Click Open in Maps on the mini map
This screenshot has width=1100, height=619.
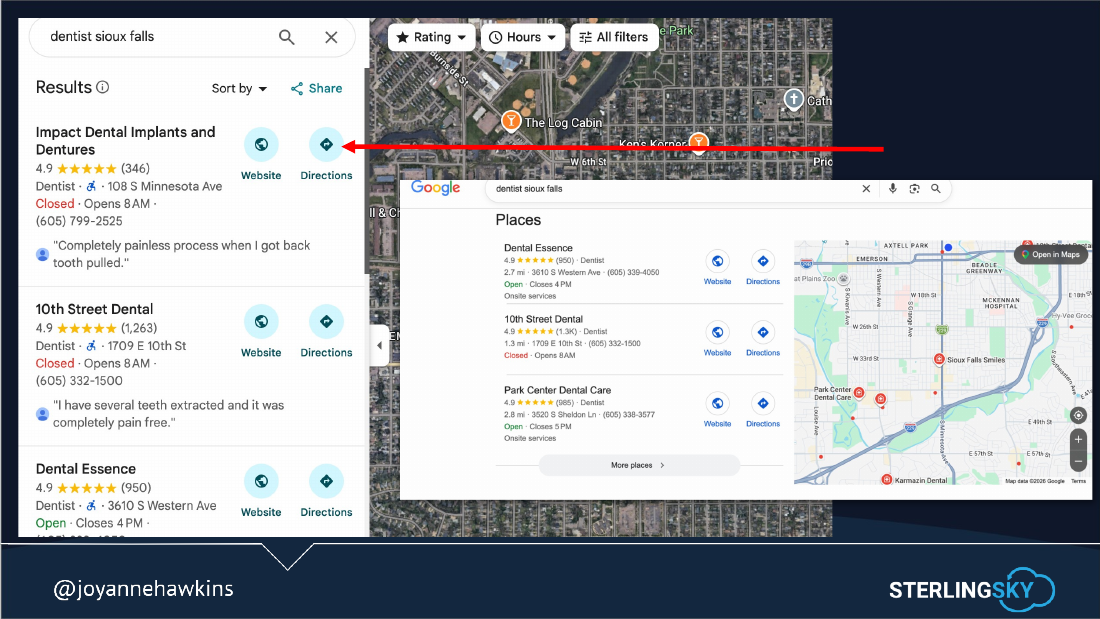coord(1051,254)
